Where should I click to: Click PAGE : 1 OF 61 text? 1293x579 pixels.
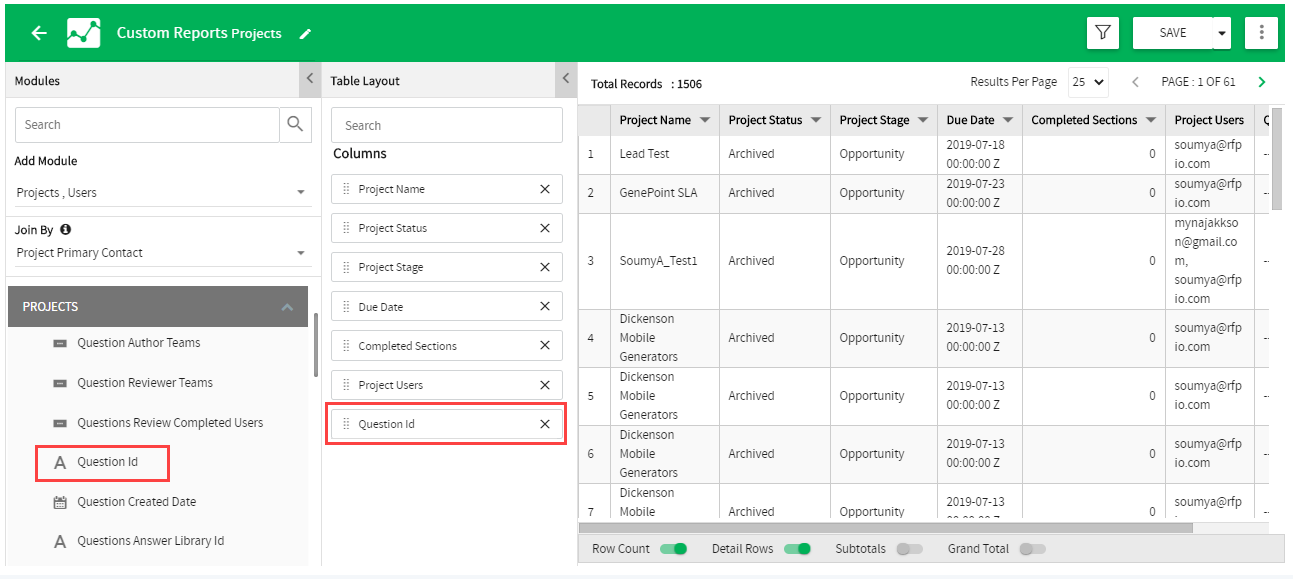[x=1198, y=82]
